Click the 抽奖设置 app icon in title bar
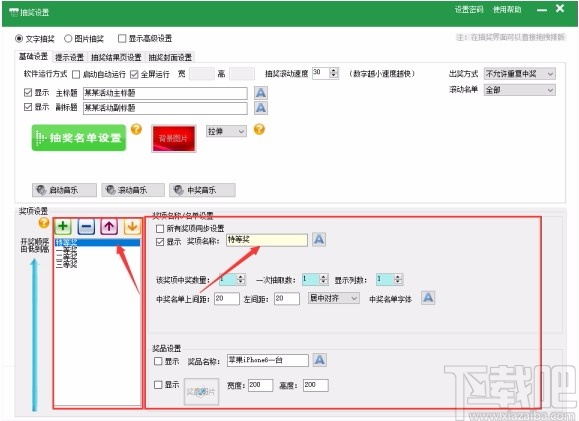This screenshot has height=421, width=579. [x=13, y=12]
